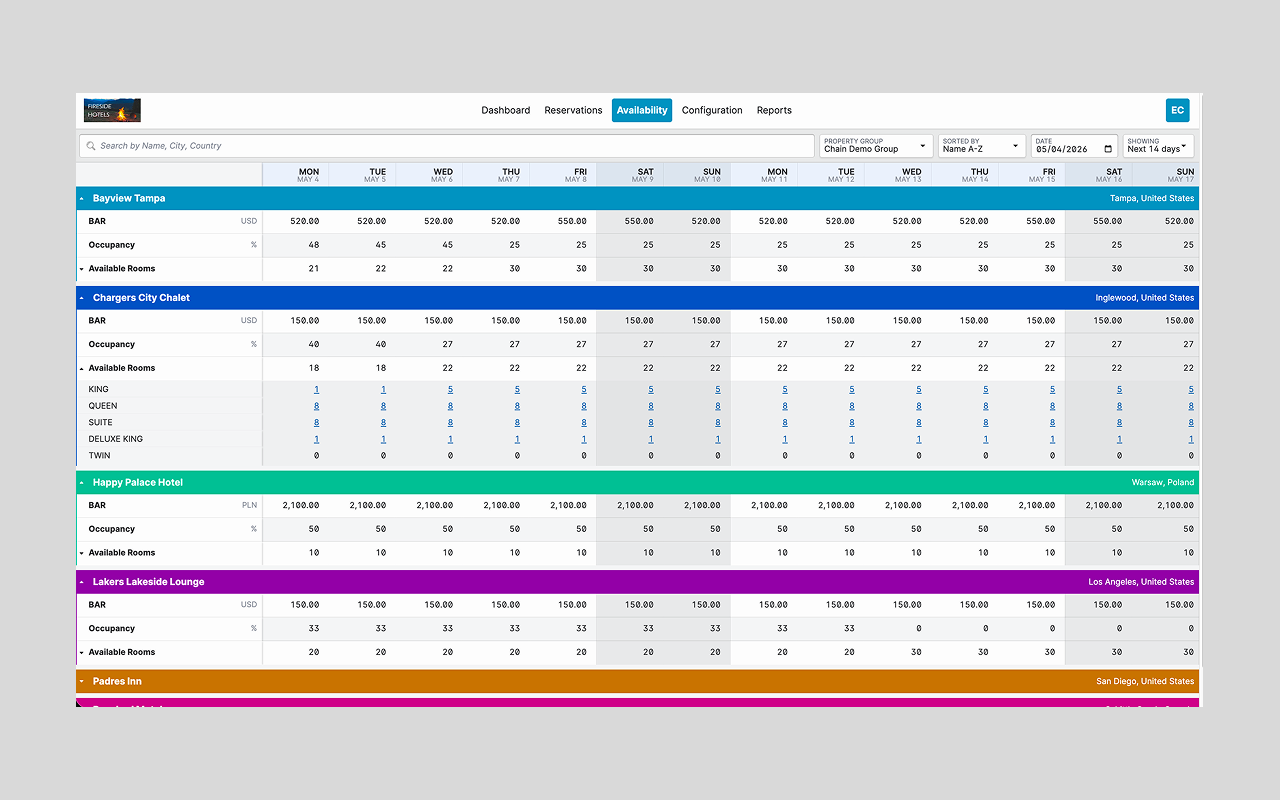
Task: Click KING room availability for Mon May 4
Action: (316, 390)
